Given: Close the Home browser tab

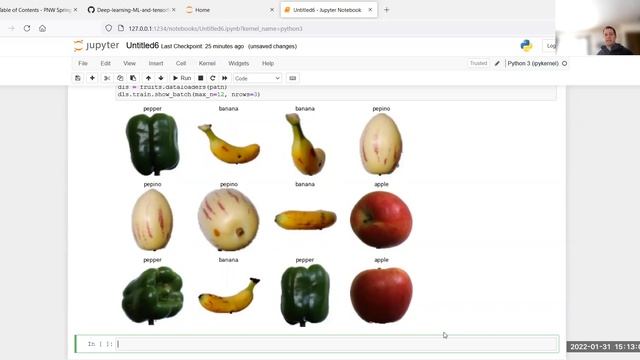Looking at the screenshot, I should coord(272,10).
